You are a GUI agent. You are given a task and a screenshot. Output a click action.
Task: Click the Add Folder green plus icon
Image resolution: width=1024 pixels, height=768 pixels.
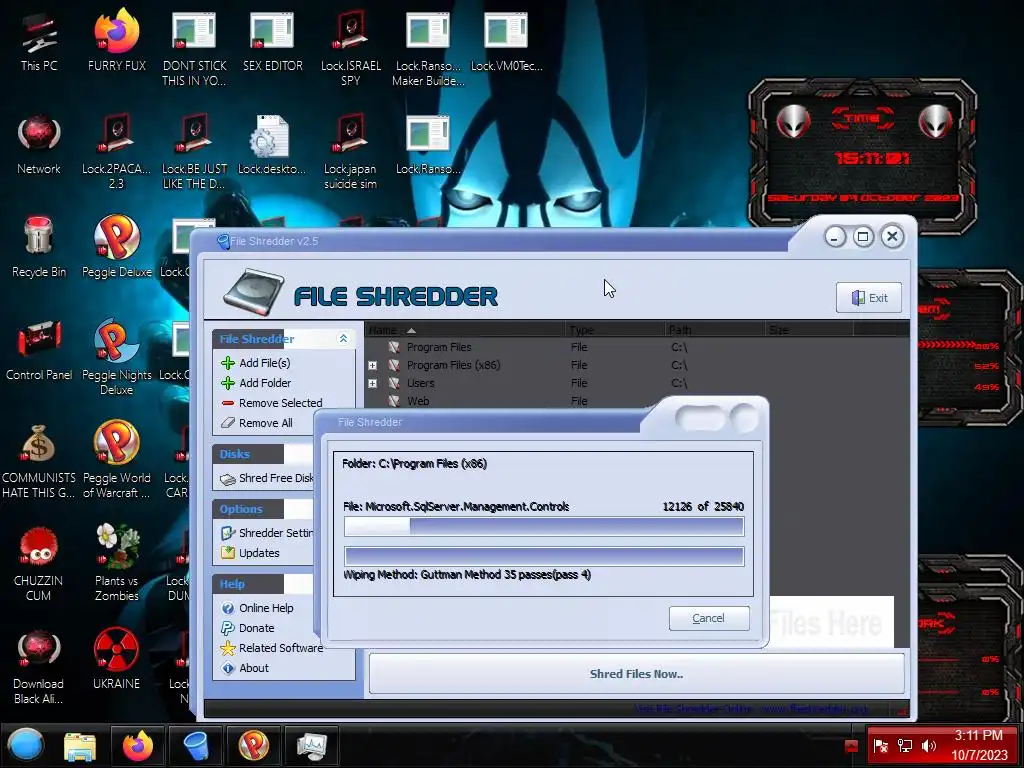coord(228,383)
